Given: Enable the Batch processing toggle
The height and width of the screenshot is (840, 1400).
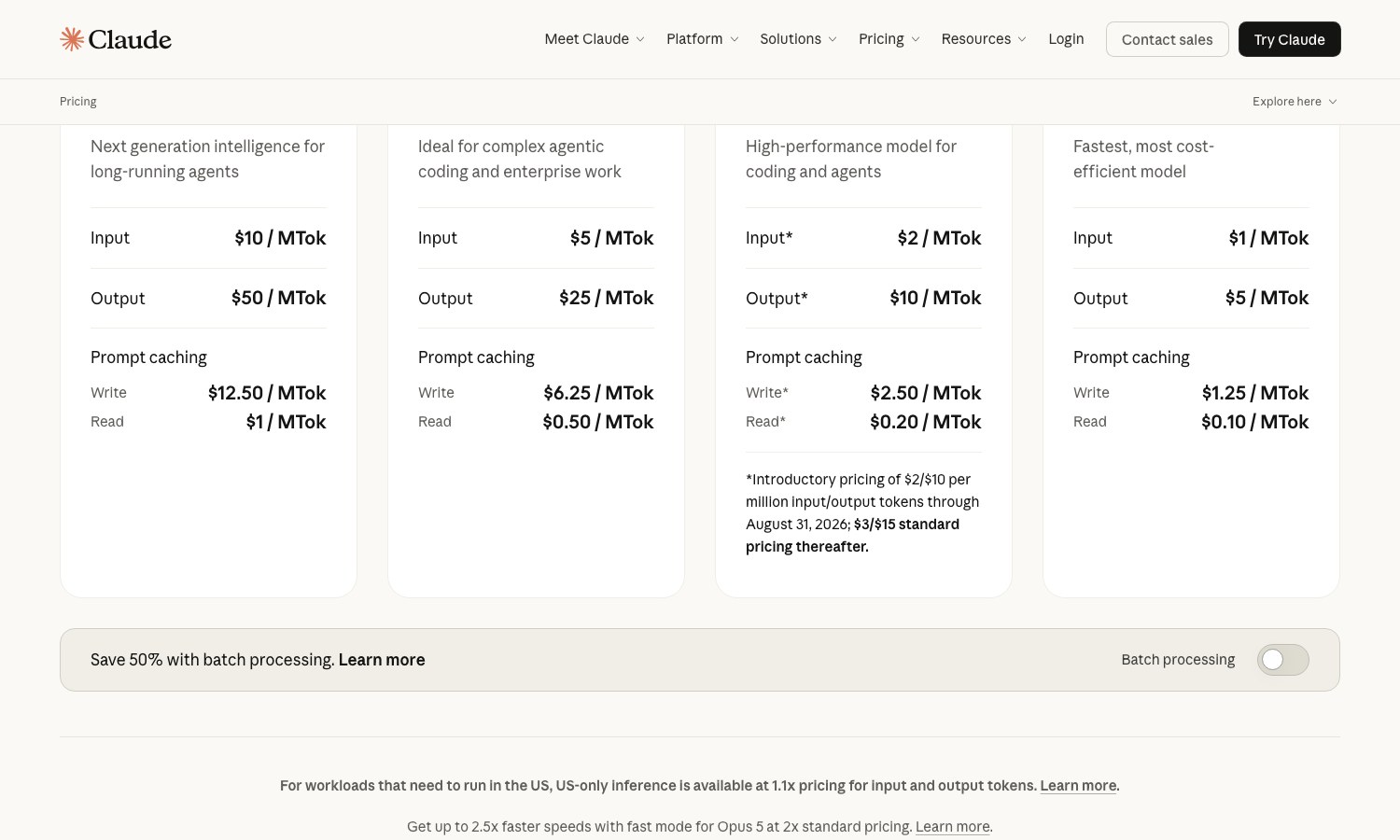Looking at the screenshot, I should click(1282, 660).
